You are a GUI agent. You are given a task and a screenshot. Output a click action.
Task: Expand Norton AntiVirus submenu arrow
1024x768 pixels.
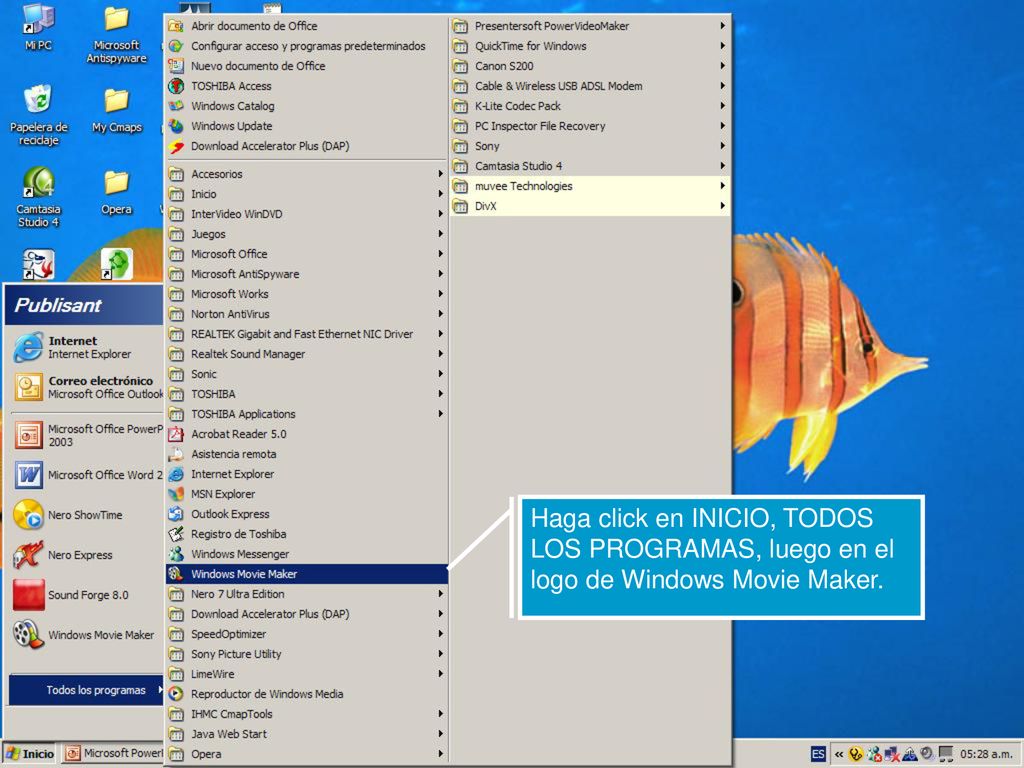coord(441,314)
